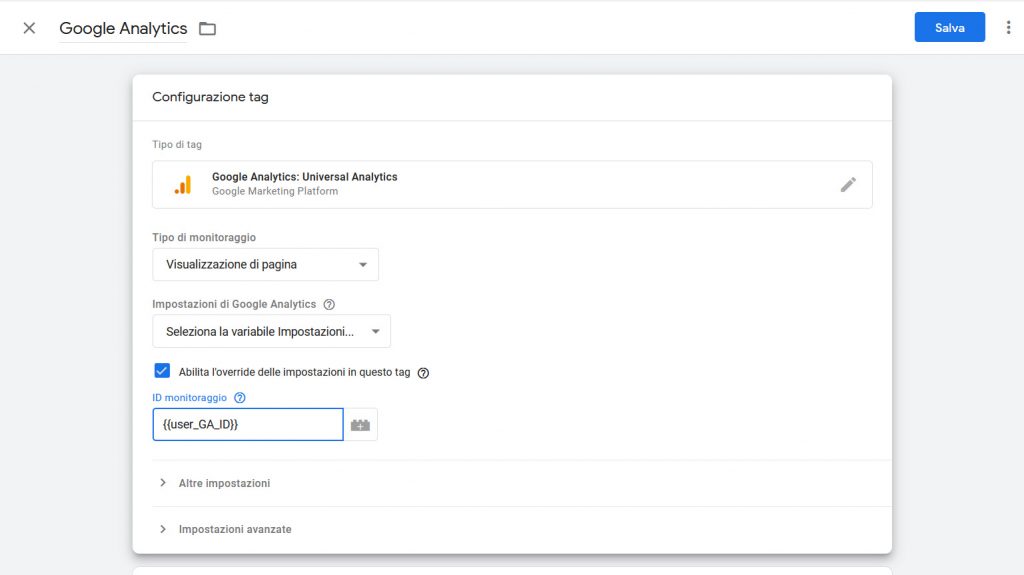This screenshot has width=1024, height=575.
Task: Rename the Google Analytics tag title
Action: pyautogui.click(x=123, y=28)
